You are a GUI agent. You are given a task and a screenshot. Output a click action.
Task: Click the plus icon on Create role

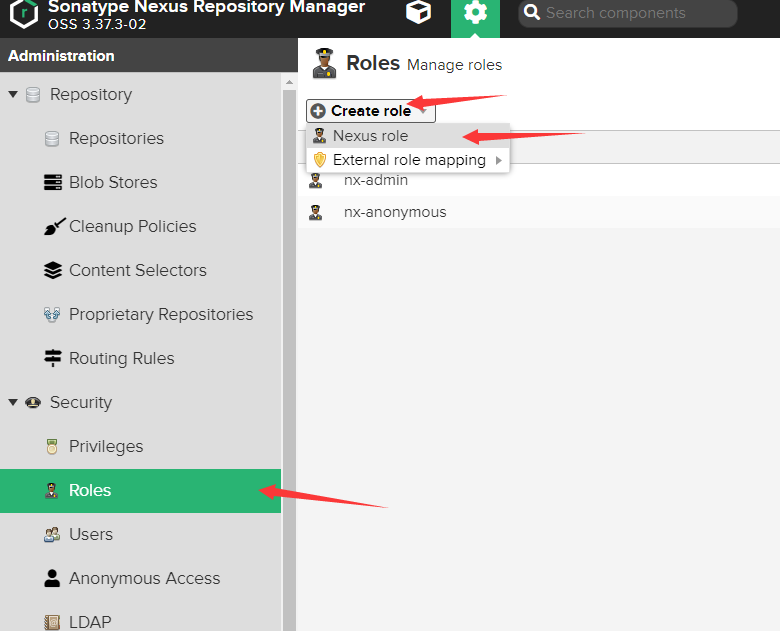pyautogui.click(x=318, y=111)
